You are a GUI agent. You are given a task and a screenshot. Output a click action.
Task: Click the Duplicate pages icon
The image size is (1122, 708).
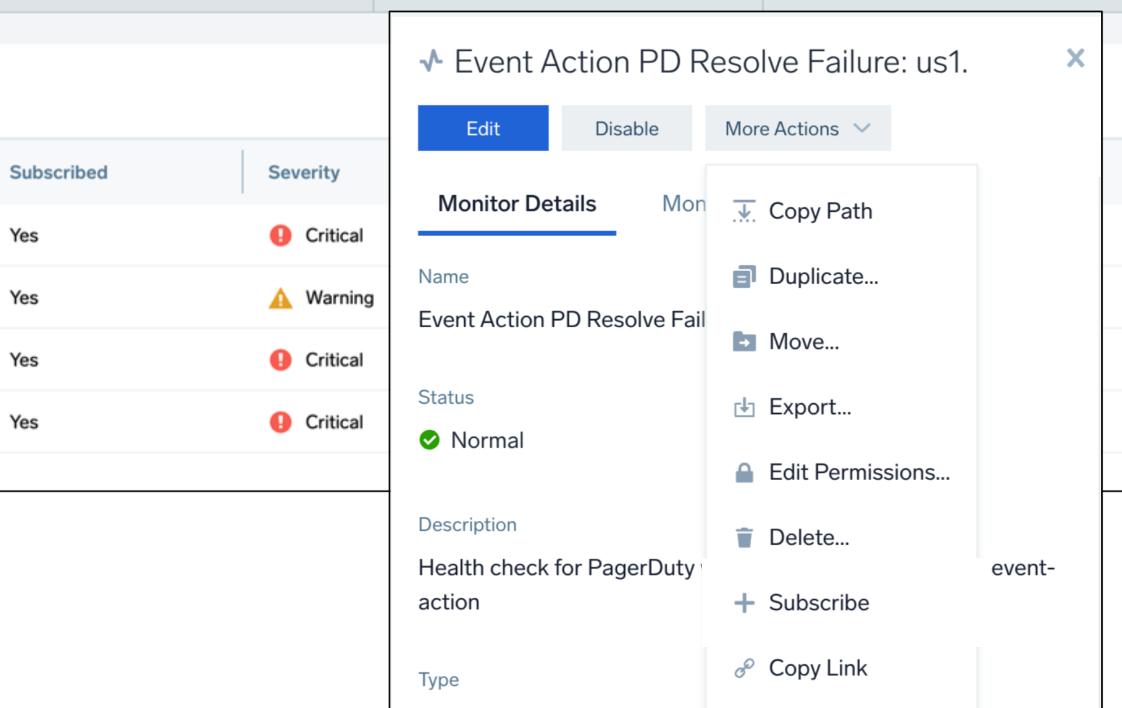(744, 275)
